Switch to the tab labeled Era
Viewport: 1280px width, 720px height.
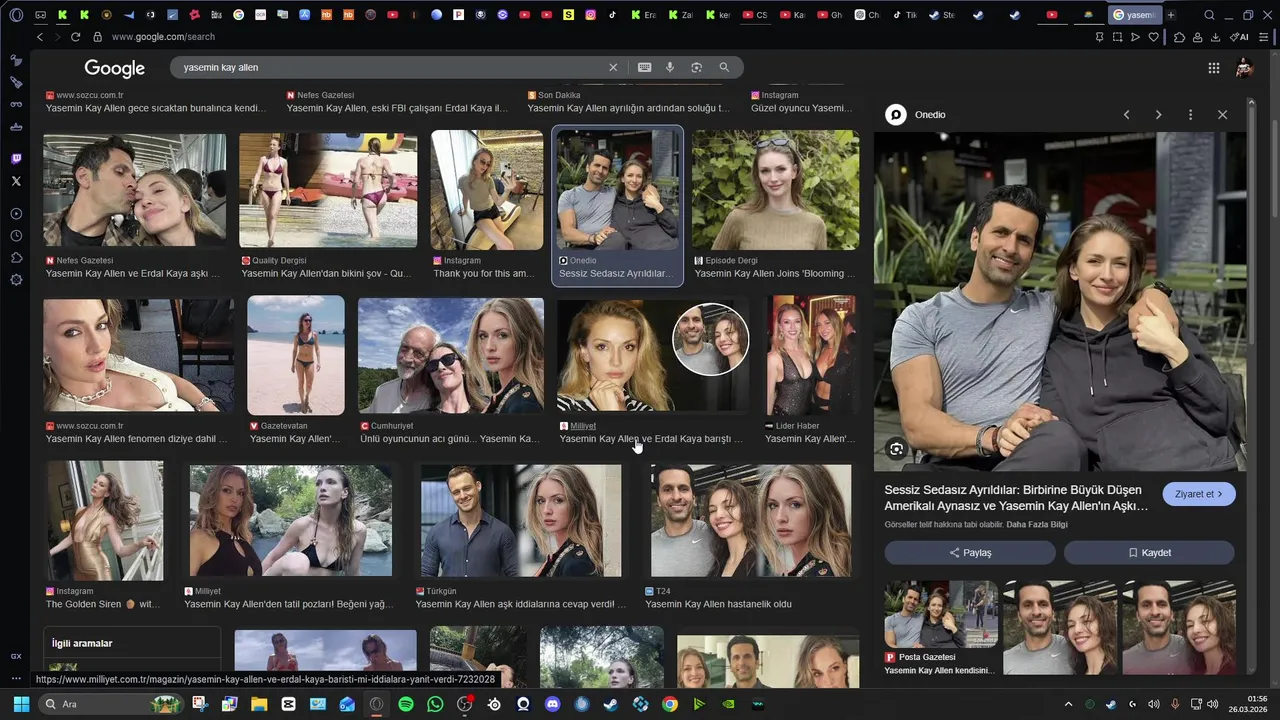point(643,15)
